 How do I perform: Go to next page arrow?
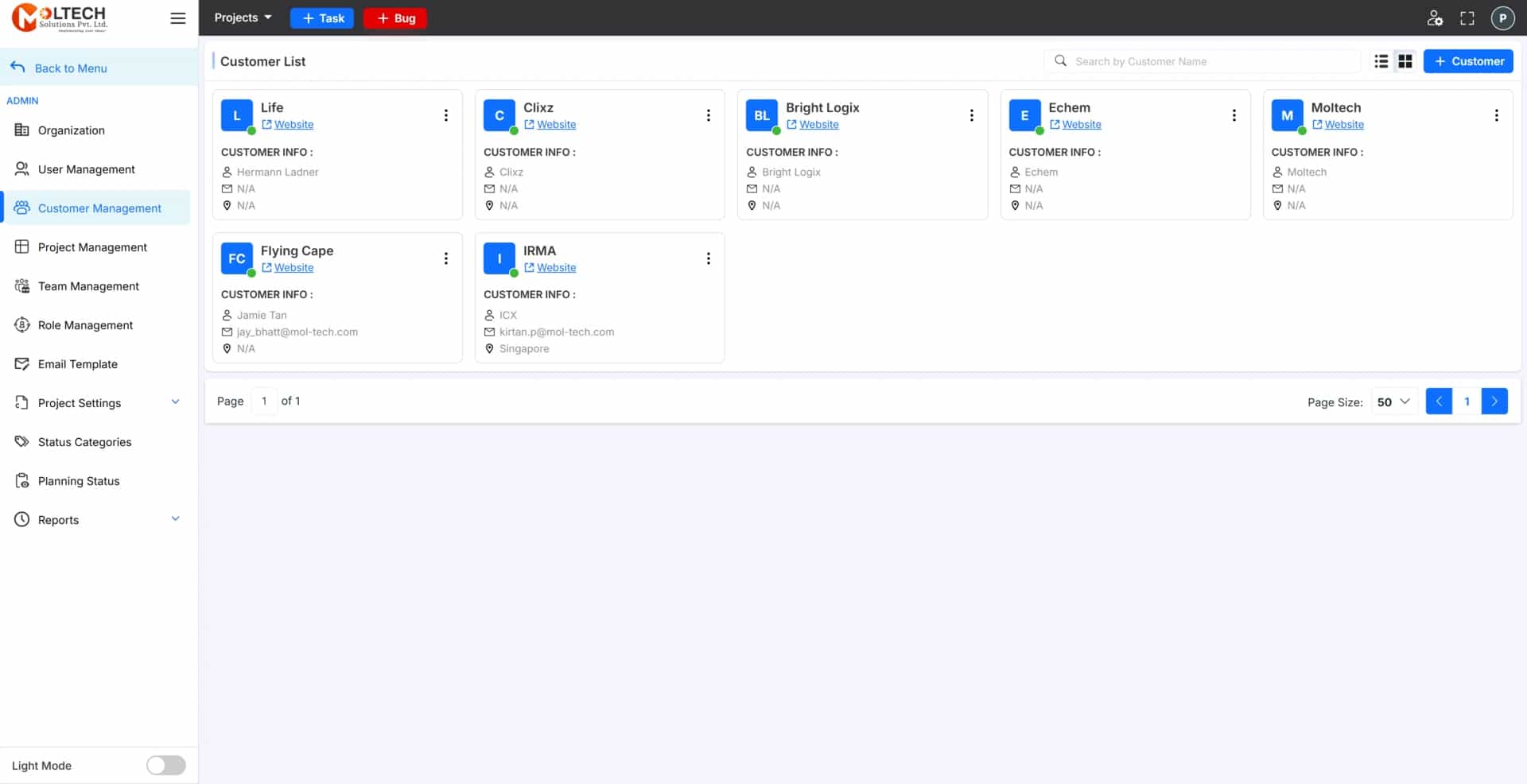(1494, 402)
